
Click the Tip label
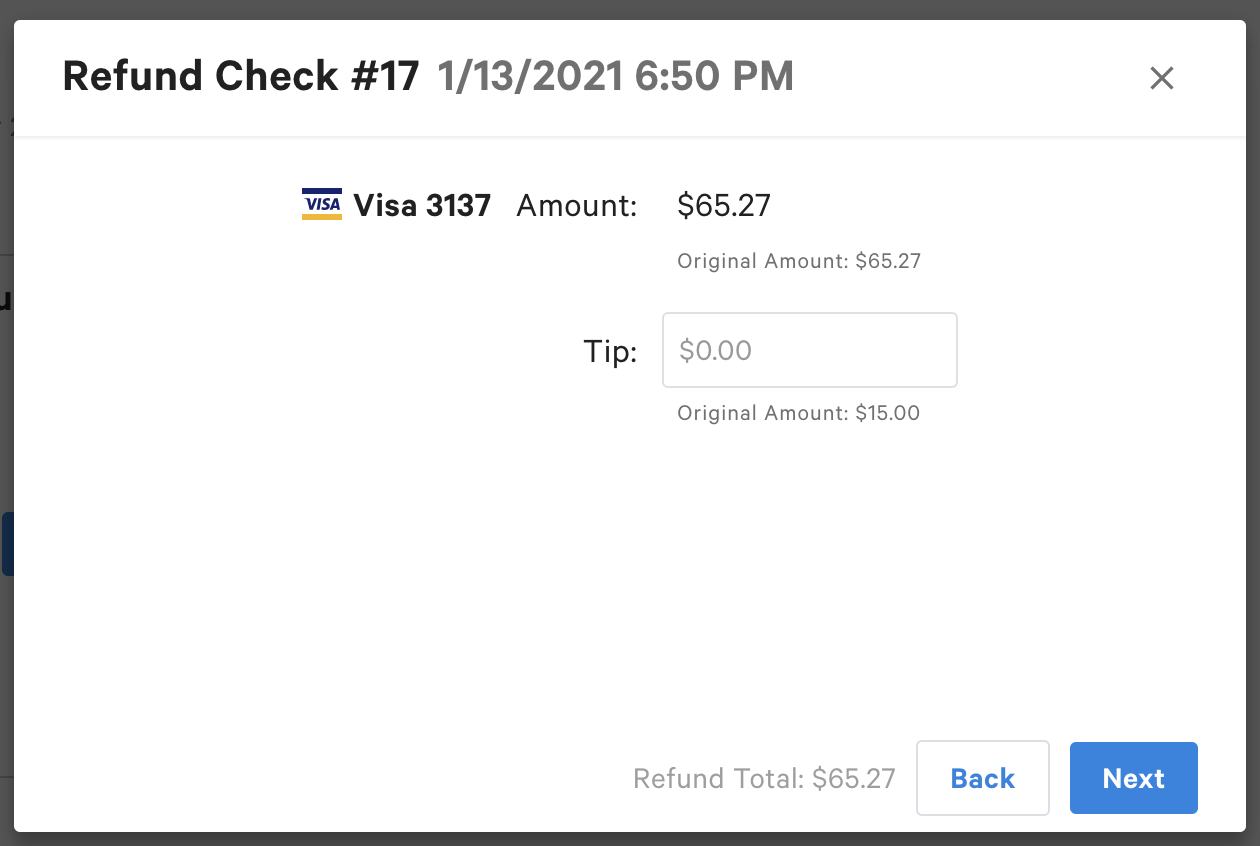610,351
